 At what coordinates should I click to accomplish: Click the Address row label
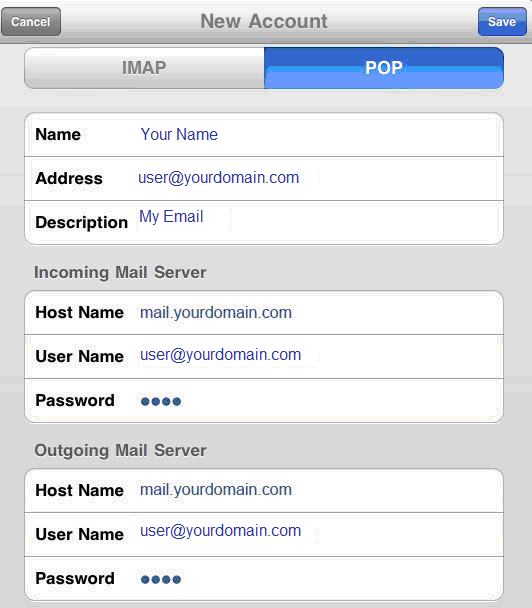(x=69, y=178)
